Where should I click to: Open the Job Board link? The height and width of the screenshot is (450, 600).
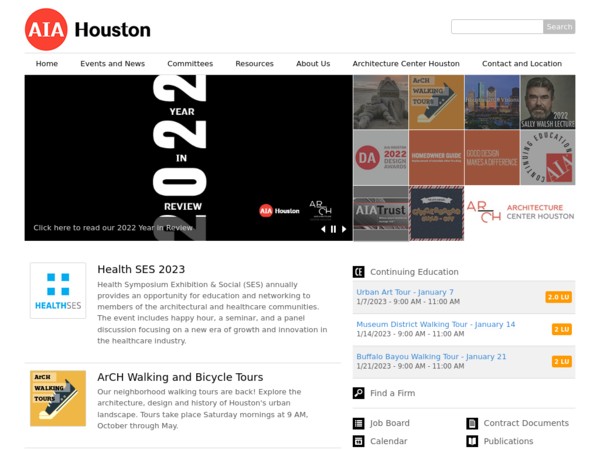[x=390, y=423]
